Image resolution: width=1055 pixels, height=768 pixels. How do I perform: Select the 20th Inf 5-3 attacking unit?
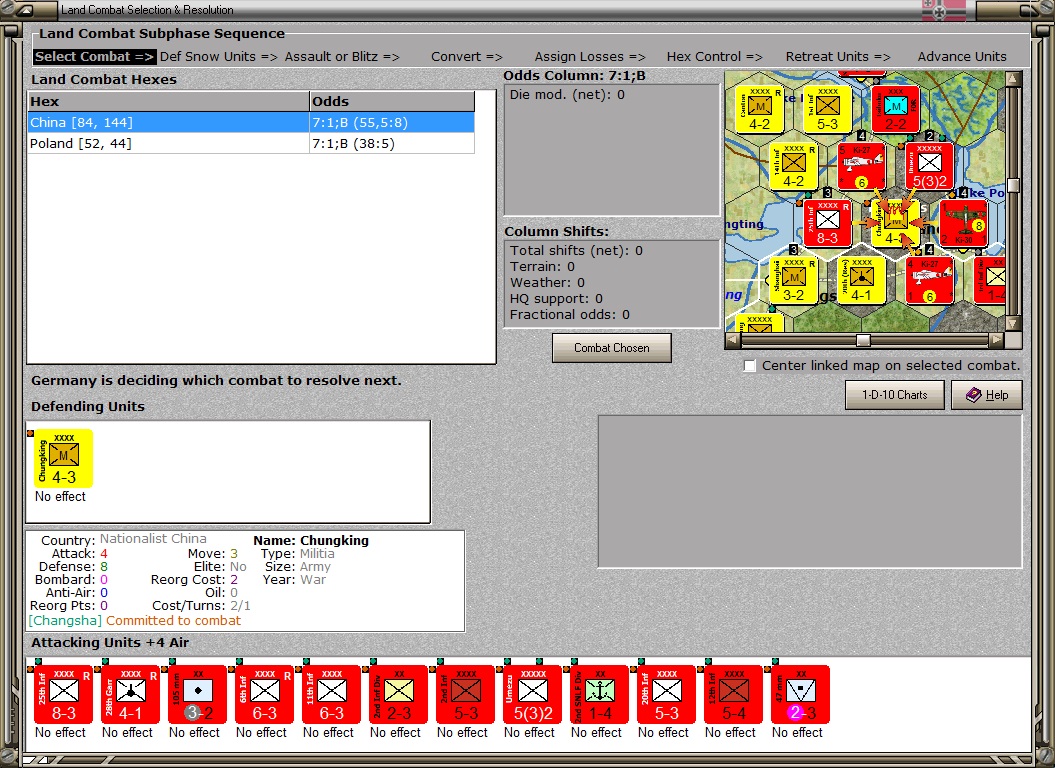[x=666, y=695]
